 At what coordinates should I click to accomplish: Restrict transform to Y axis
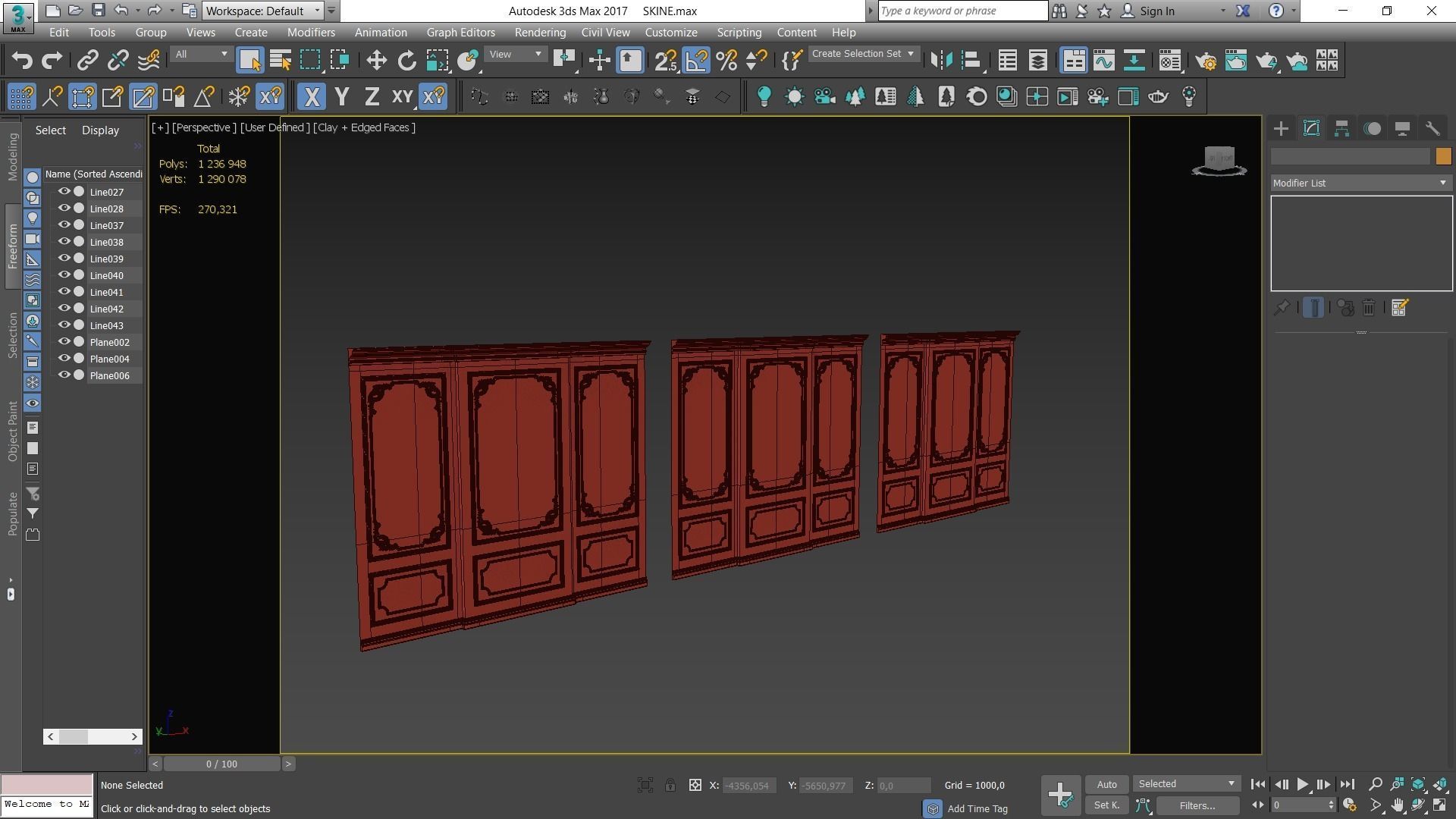tap(342, 97)
